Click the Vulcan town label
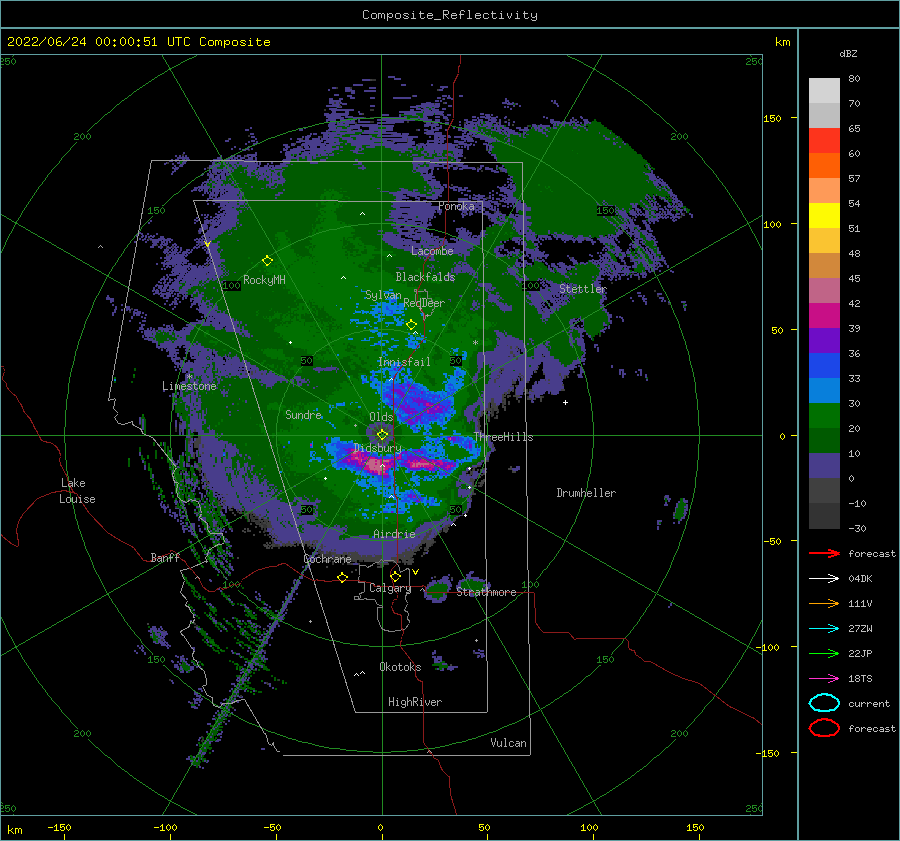The height and width of the screenshot is (841, 900). click(508, 743)
